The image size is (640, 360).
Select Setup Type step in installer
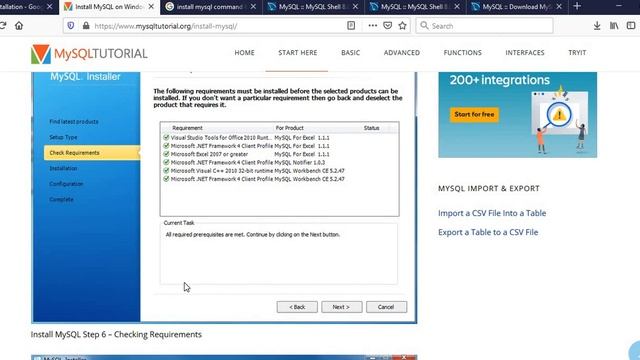(63, 137)
